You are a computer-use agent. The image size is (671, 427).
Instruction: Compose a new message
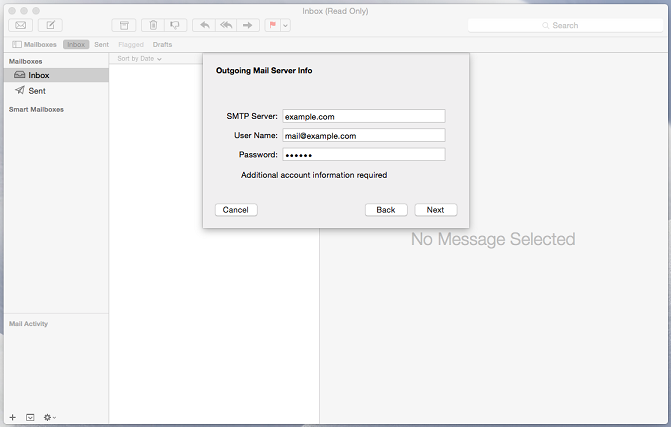click(x=50, y=25)
